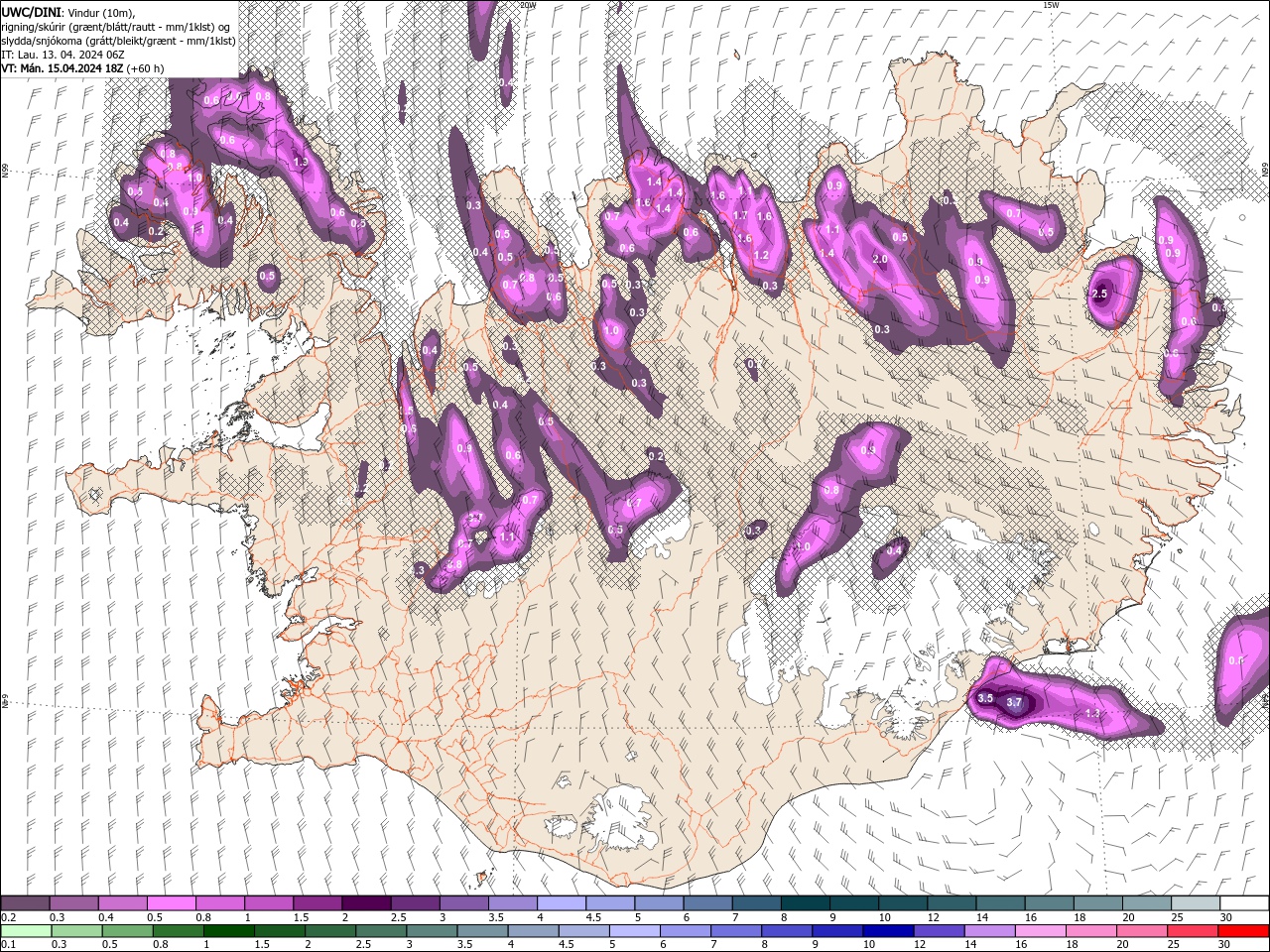Image resolution: width=1270 pixels, height=952 pixels.
Task: Select the snow scale swatch between 0.3 and 0.4
Action: click(x=73, y=903)
